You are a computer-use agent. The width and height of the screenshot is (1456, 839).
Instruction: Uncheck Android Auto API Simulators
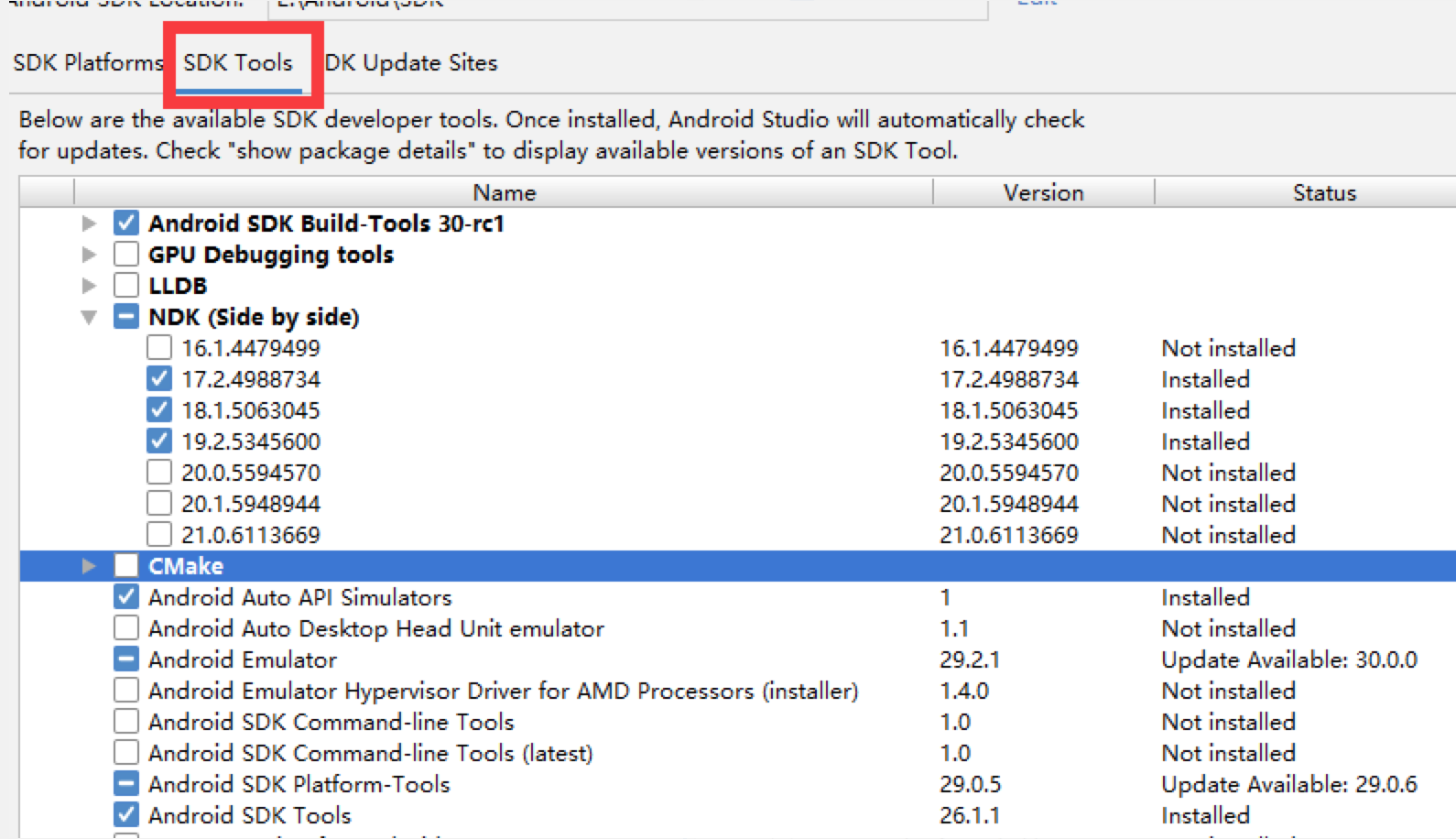click(x=126, y=597)
